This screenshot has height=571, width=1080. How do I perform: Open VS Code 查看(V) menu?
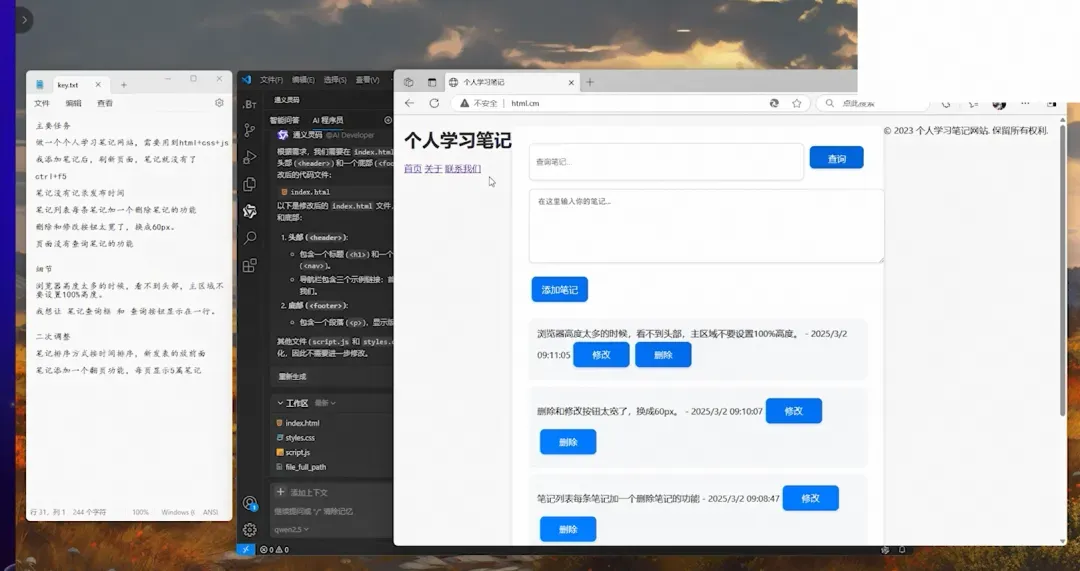[367, 80]
